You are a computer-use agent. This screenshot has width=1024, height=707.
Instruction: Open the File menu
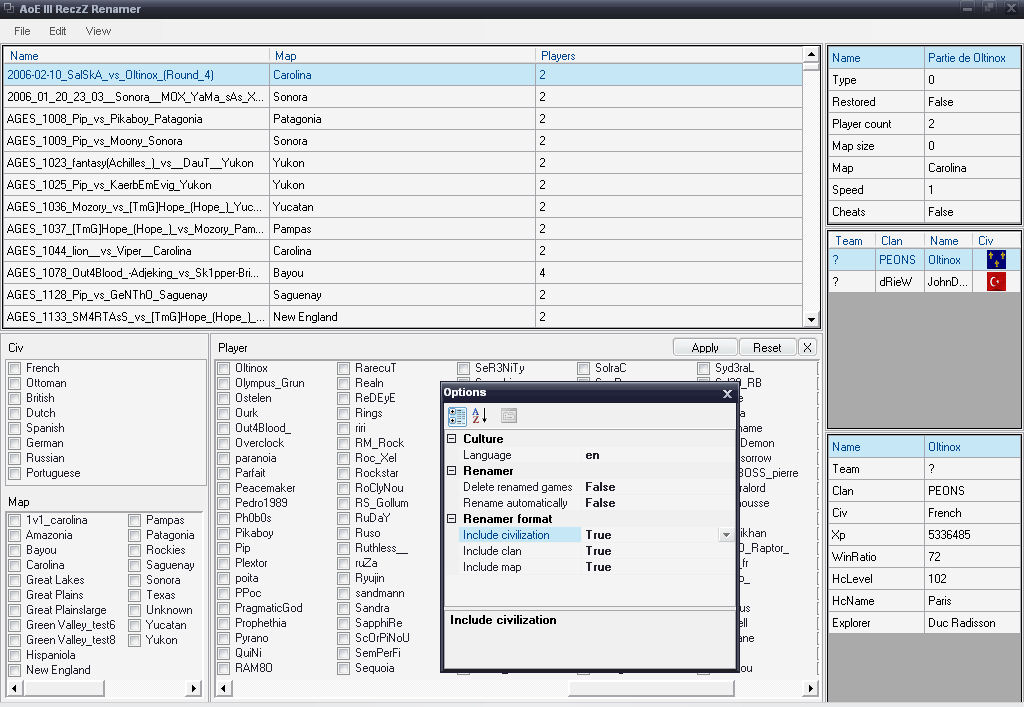pyautogui.click(x=22, y=31)
